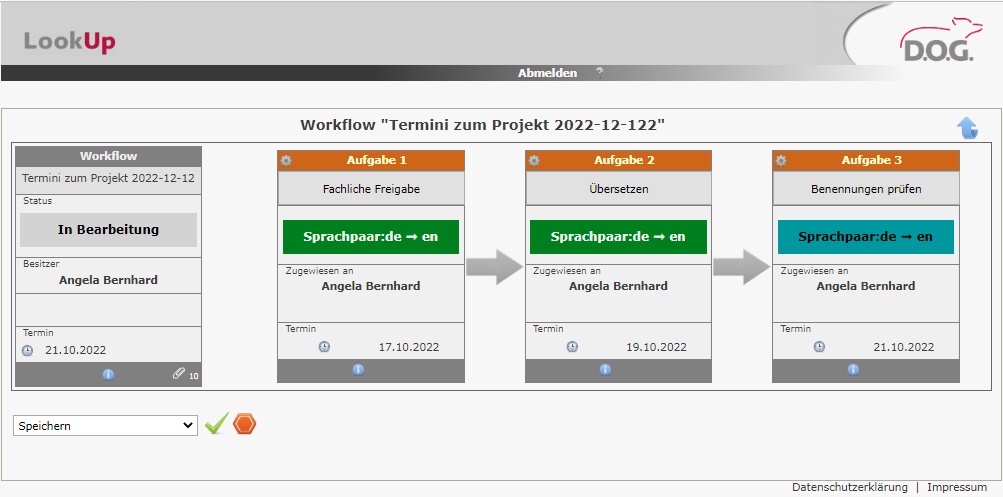Viewport: 1003px width, 497px height.
Task: Click the gear icon on Aufgabe 3
Action: pos(781,160)
